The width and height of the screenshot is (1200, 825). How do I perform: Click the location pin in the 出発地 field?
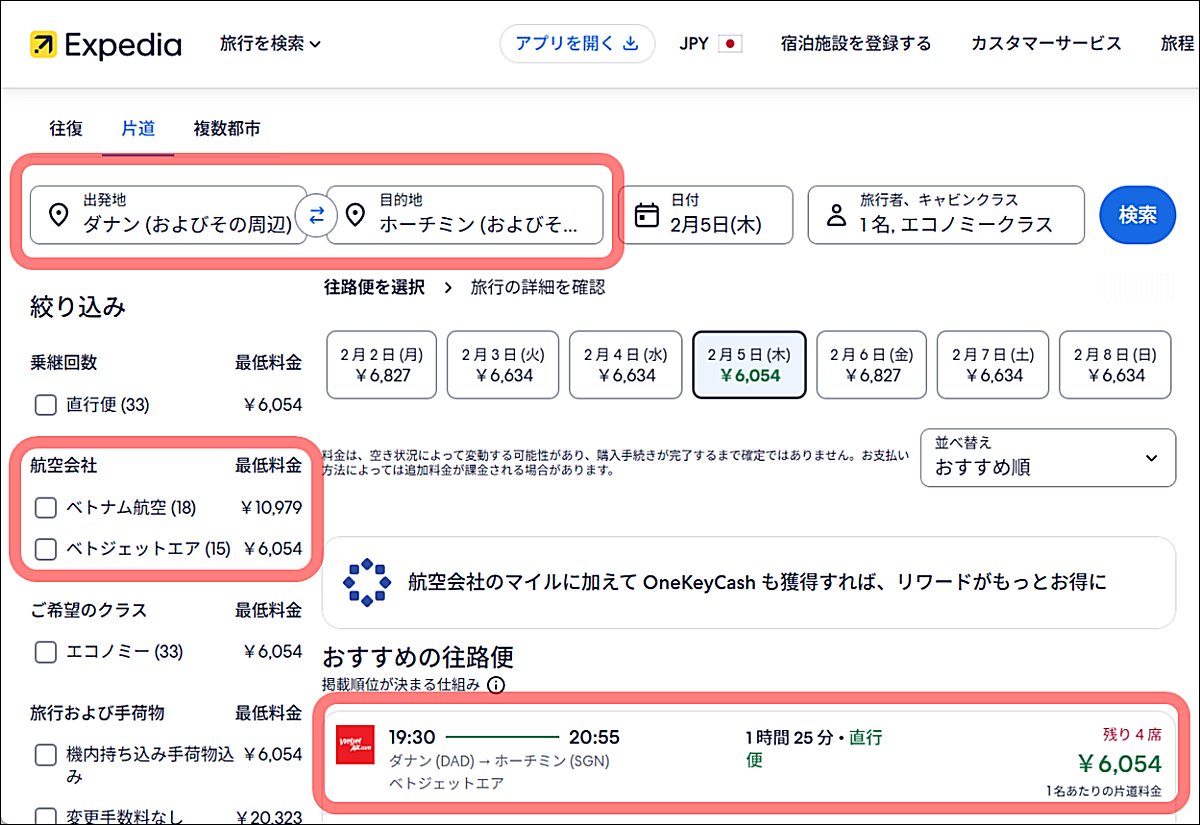(58, 216)
